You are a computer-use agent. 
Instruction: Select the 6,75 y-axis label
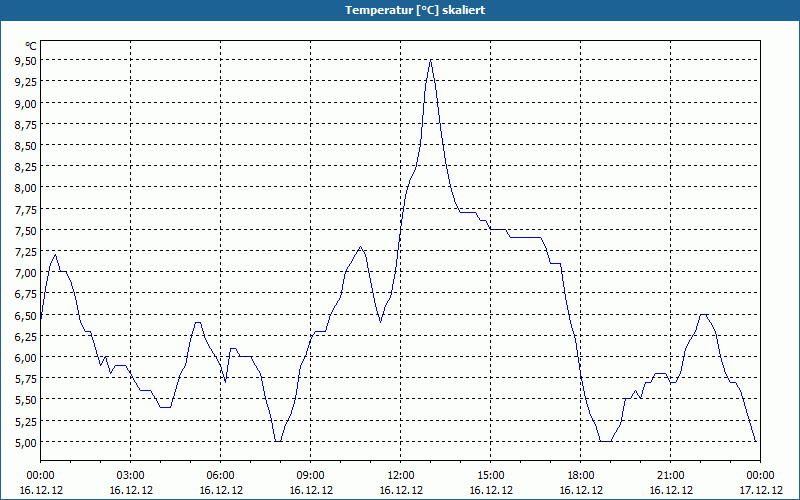point(27,293)
